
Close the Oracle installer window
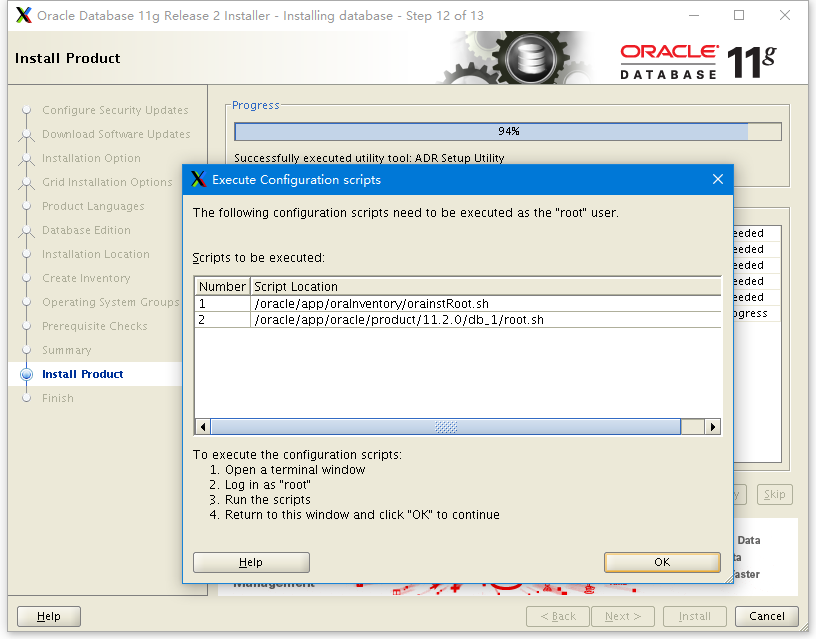click(785, 15)
